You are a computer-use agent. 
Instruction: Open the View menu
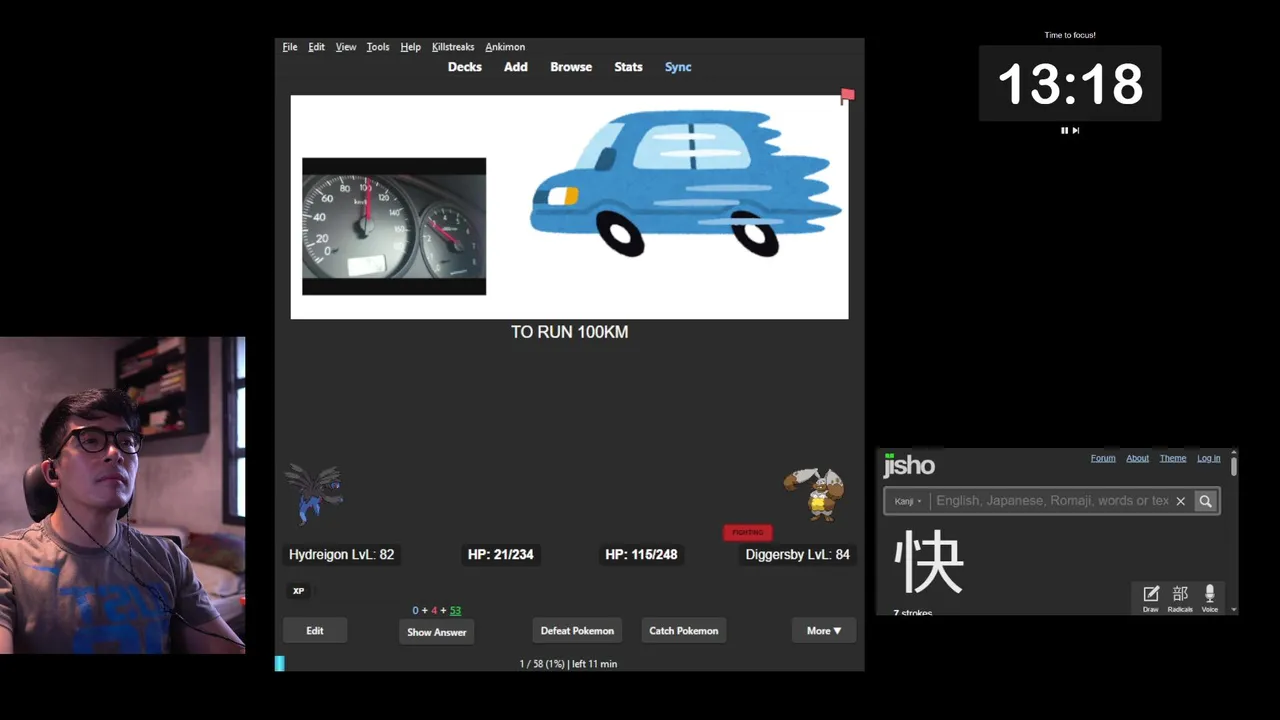tap(346, 47)
